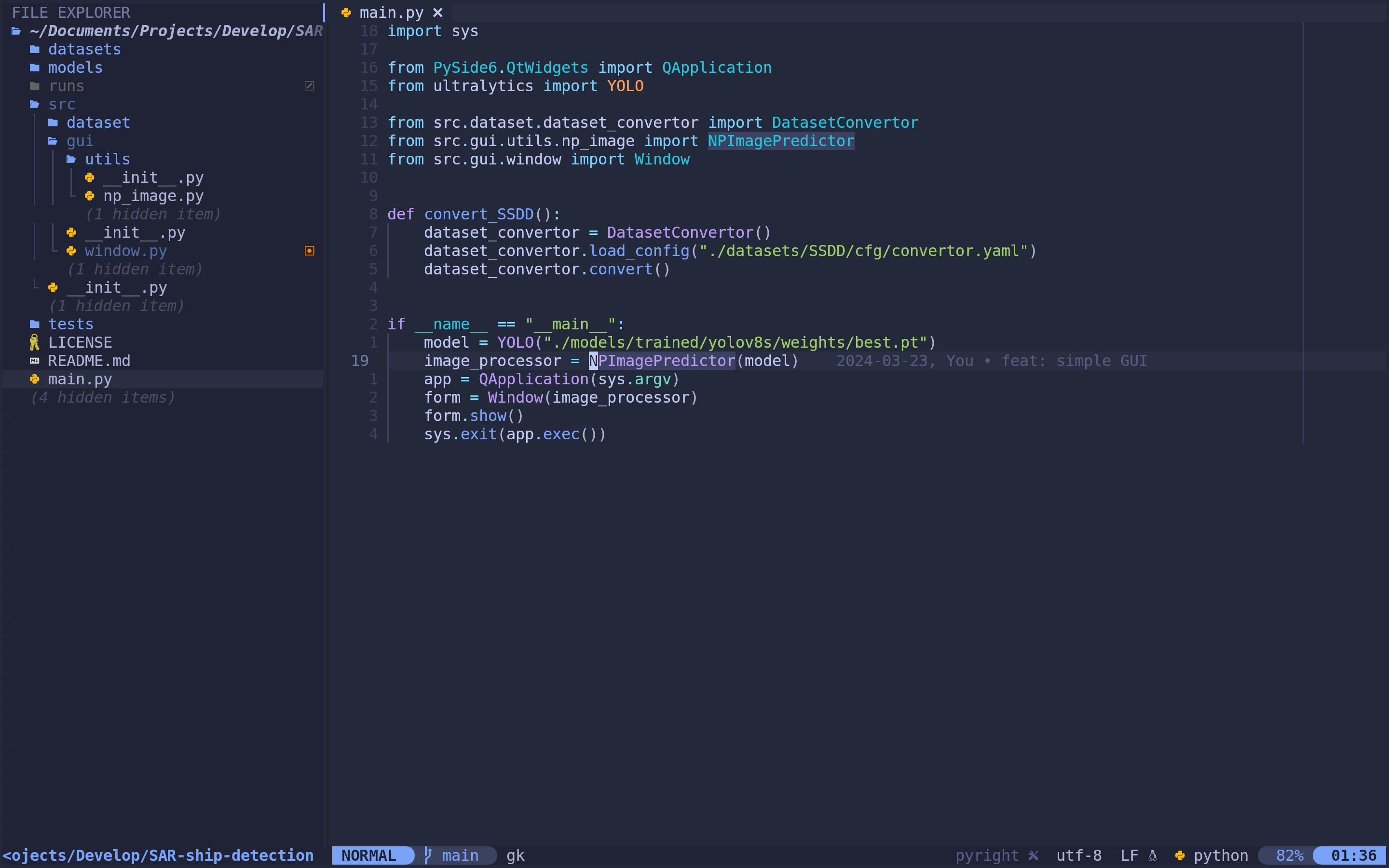Click the markdown icon beside README.md
The image size is (1389, 868).
pos(34,361)
